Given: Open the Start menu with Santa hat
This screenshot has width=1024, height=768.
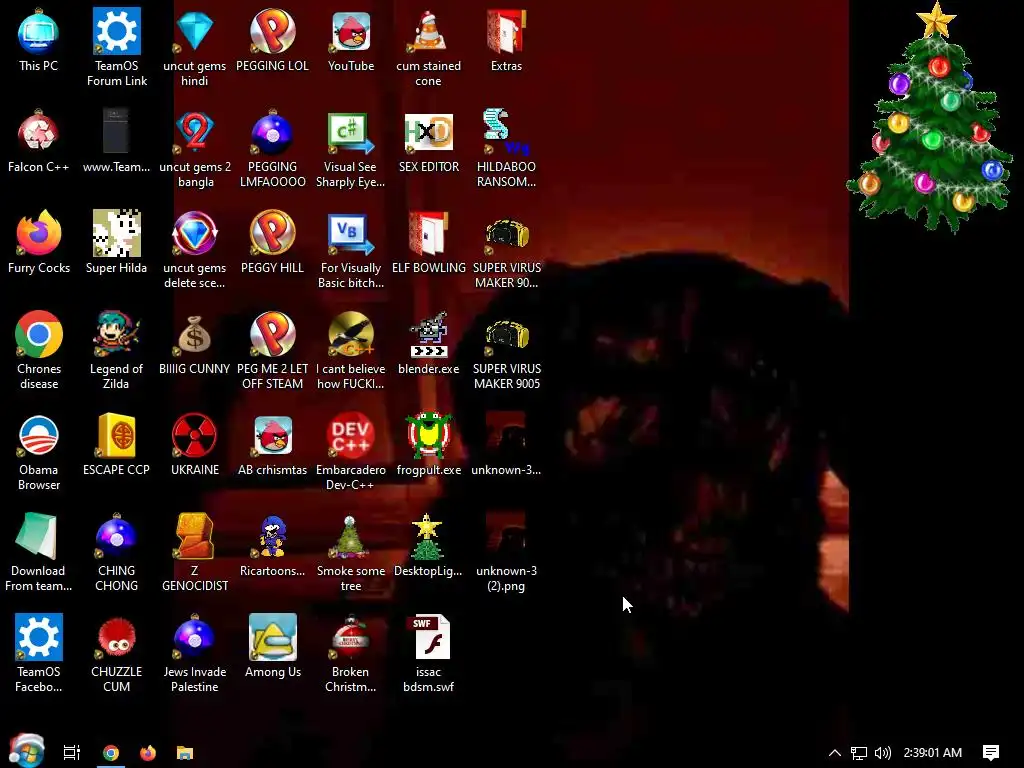Looking at the screenshot, I should point(27,750).
